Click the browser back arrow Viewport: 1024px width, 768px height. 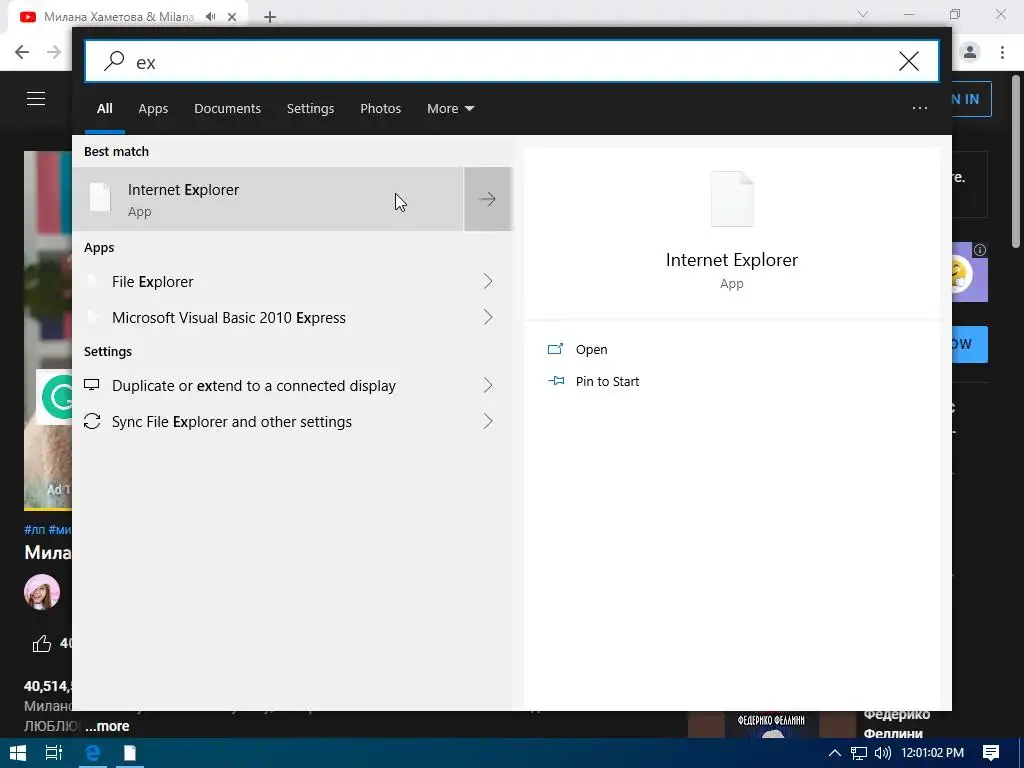22,52
